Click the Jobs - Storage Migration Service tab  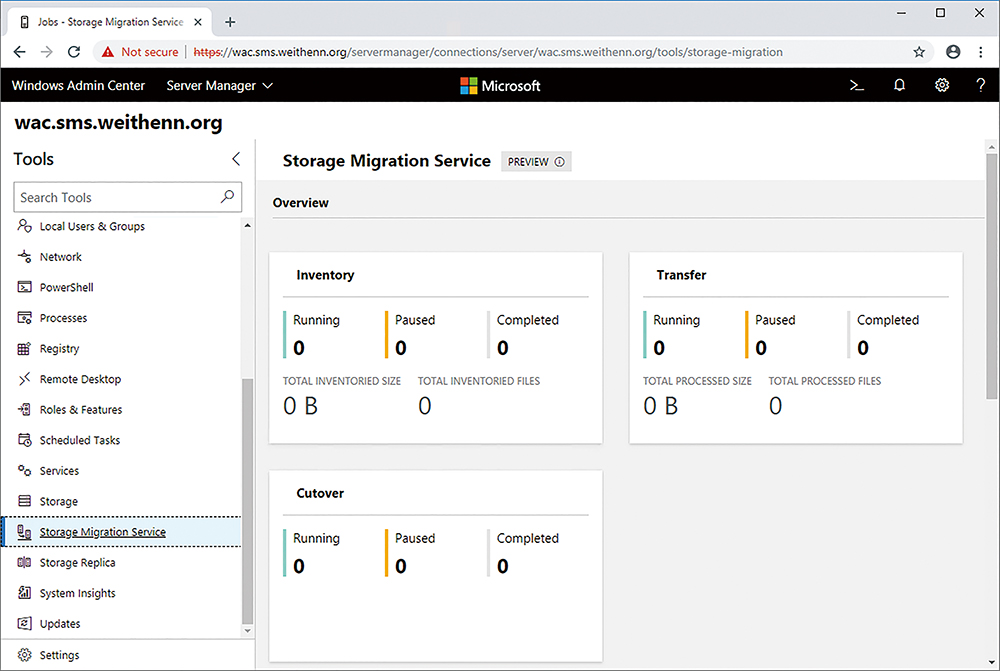(110, 22)
